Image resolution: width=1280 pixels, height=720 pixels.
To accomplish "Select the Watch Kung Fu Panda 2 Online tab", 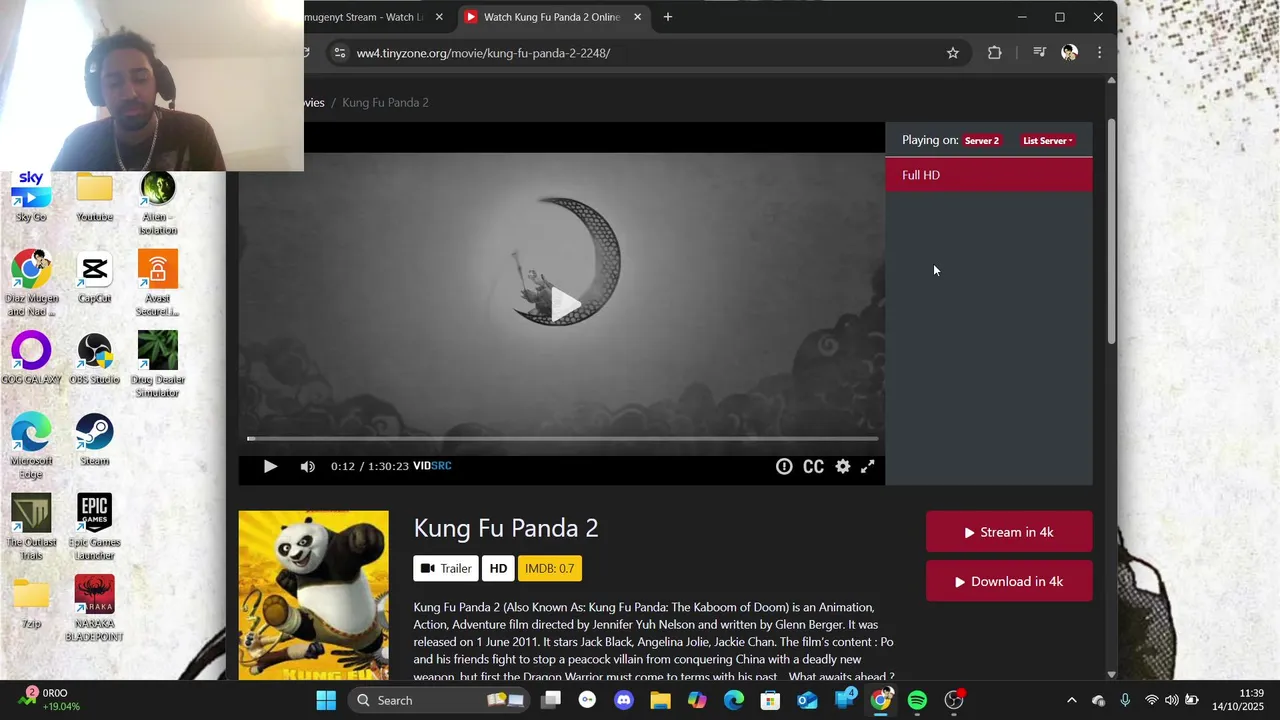I will pyautogui.click(x=552, y=17).
